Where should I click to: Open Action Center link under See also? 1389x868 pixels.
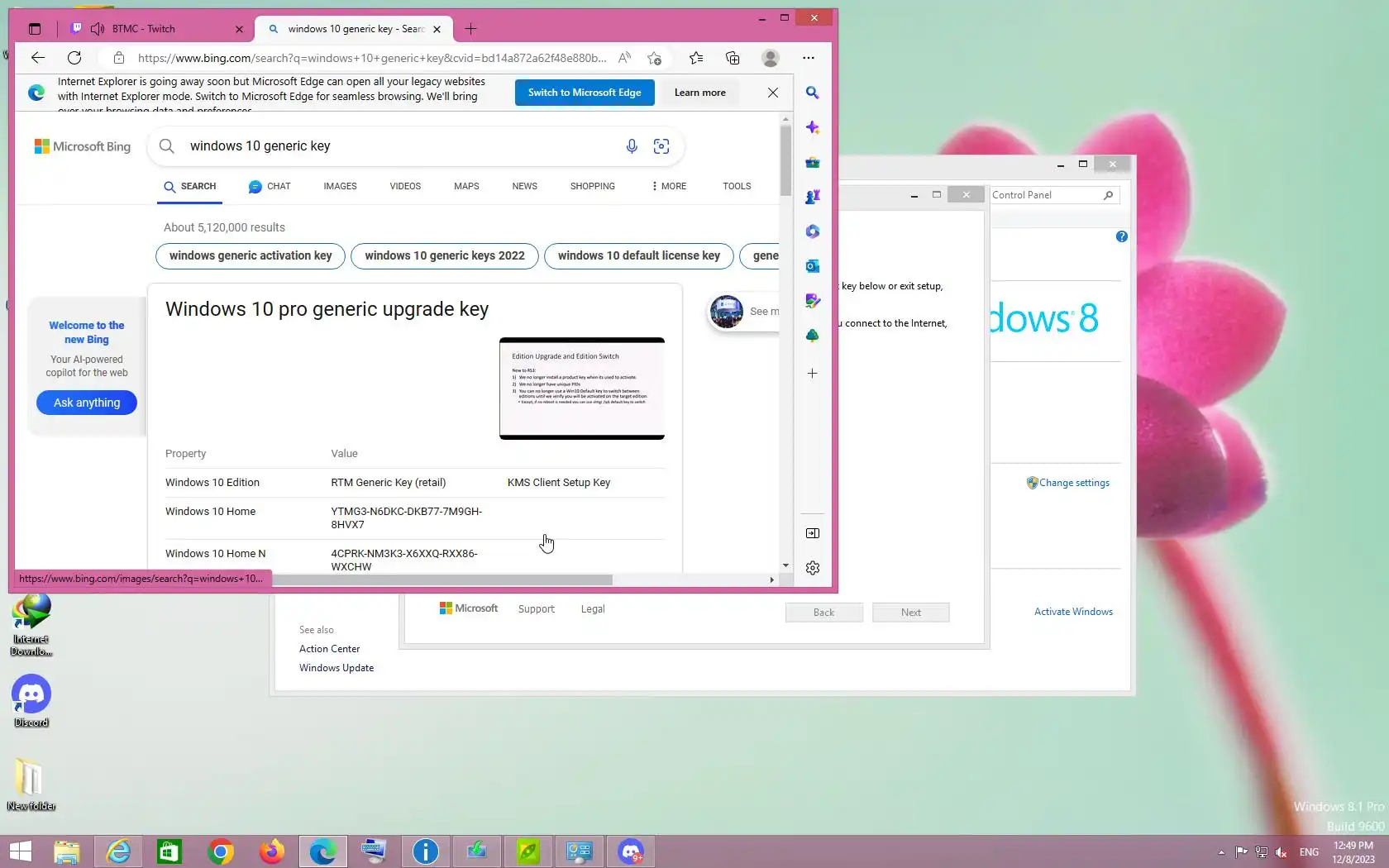point(329,649)
